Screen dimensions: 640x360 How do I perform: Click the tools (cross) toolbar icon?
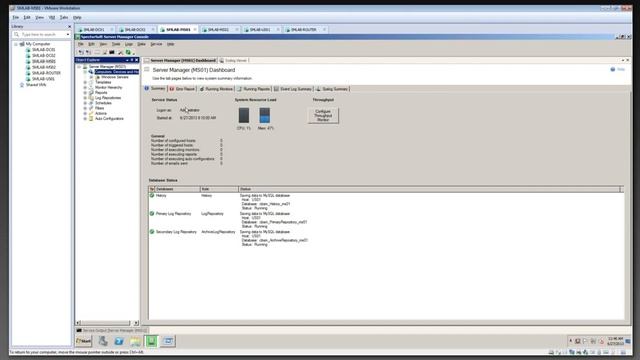click(120, 52)
